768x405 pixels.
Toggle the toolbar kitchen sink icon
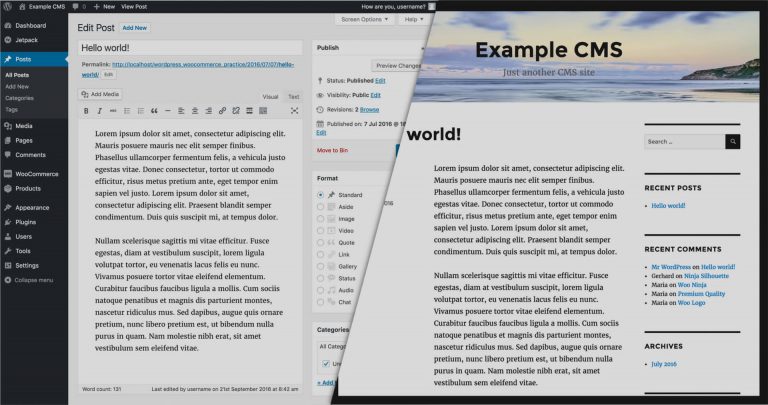pyautogui.click(x=263, y=111)
